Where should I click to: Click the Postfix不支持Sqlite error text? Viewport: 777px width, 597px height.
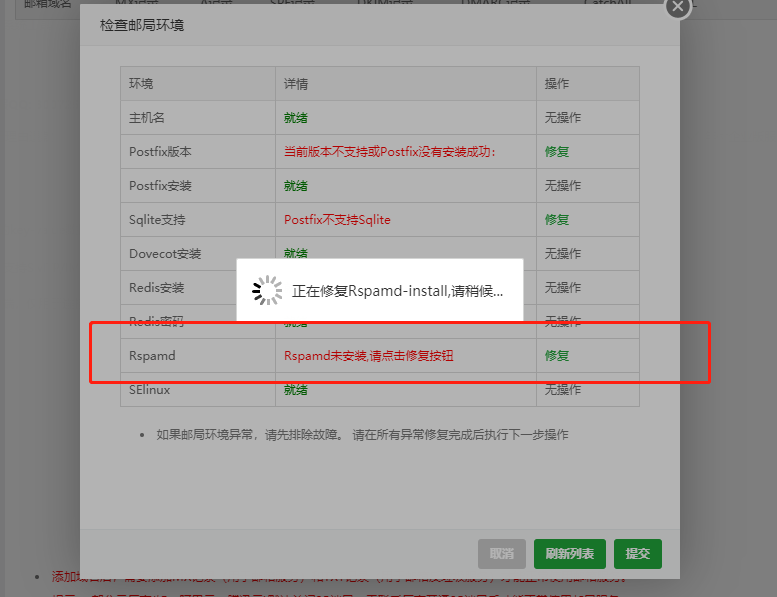point(337,219)
